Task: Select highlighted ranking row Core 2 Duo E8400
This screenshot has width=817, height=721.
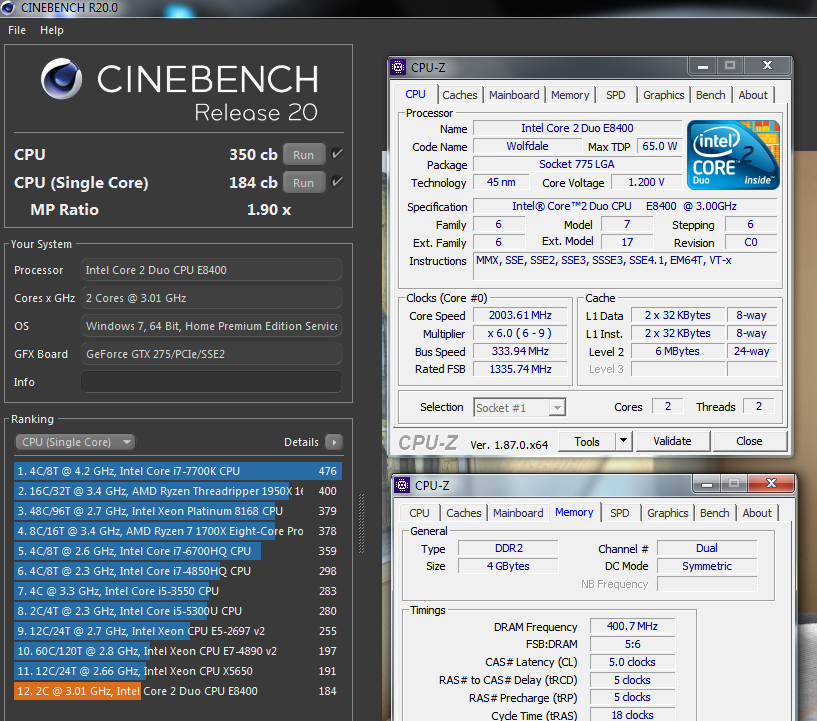Action: pyautogui.click(x=178, y=691)
